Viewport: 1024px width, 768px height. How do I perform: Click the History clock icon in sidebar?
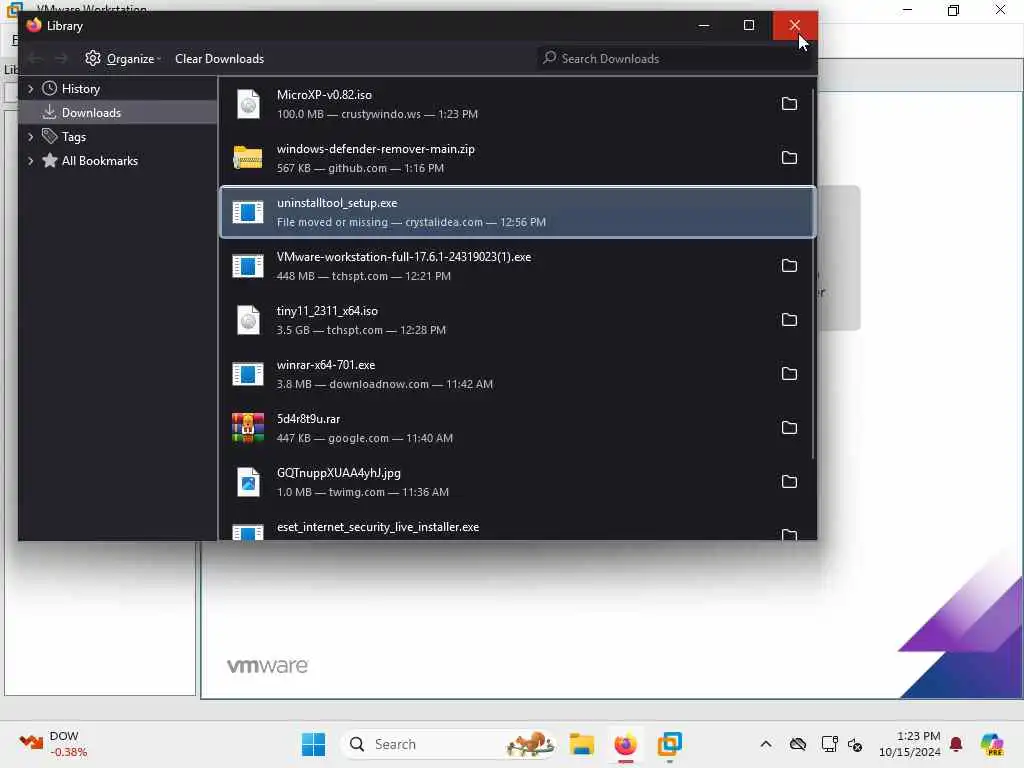[x=50, y=88]
